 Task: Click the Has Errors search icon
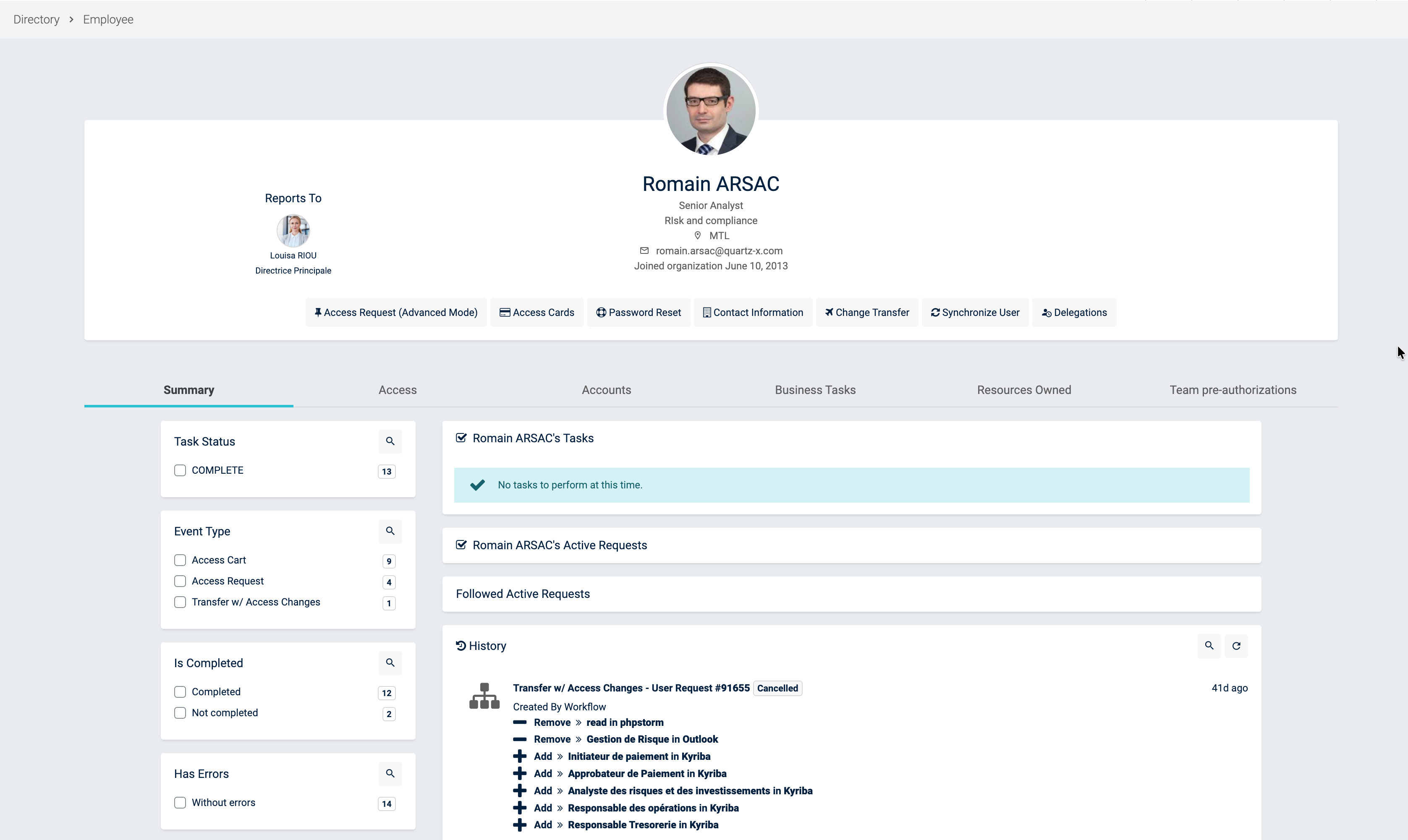390,773
